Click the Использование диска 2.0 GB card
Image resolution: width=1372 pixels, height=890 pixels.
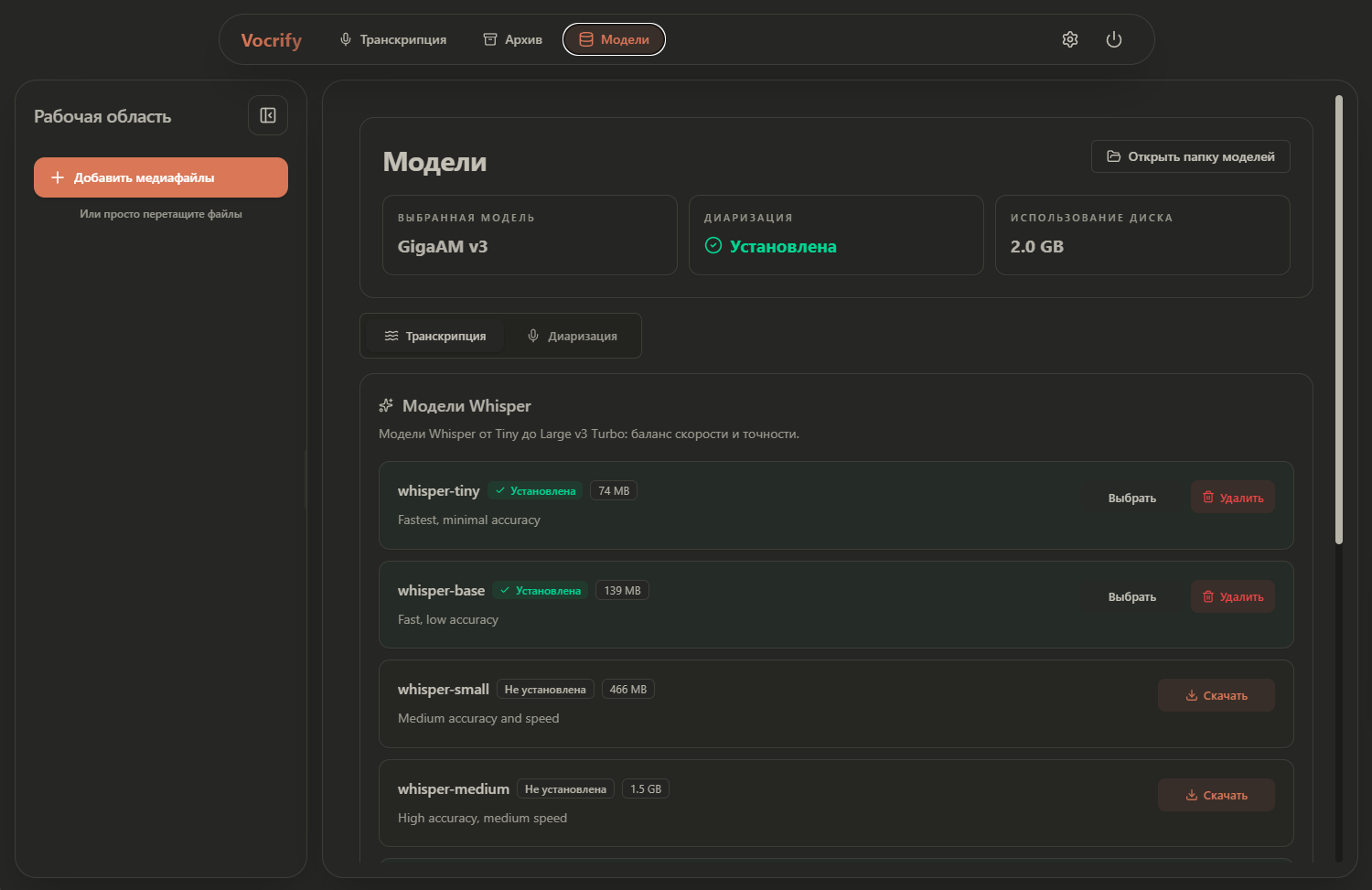point(1142,235)
